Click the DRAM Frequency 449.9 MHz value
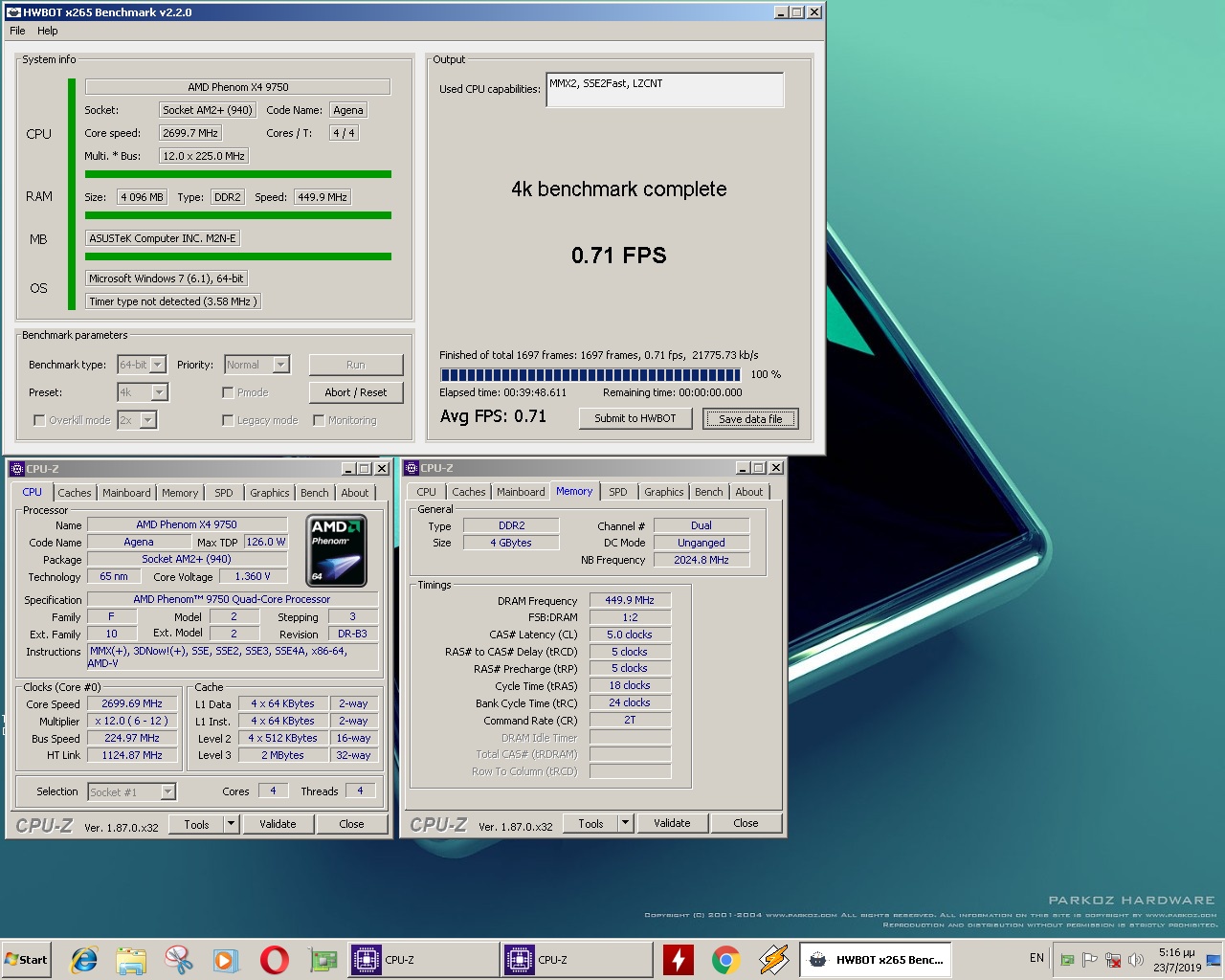 (x=630, y=600)
